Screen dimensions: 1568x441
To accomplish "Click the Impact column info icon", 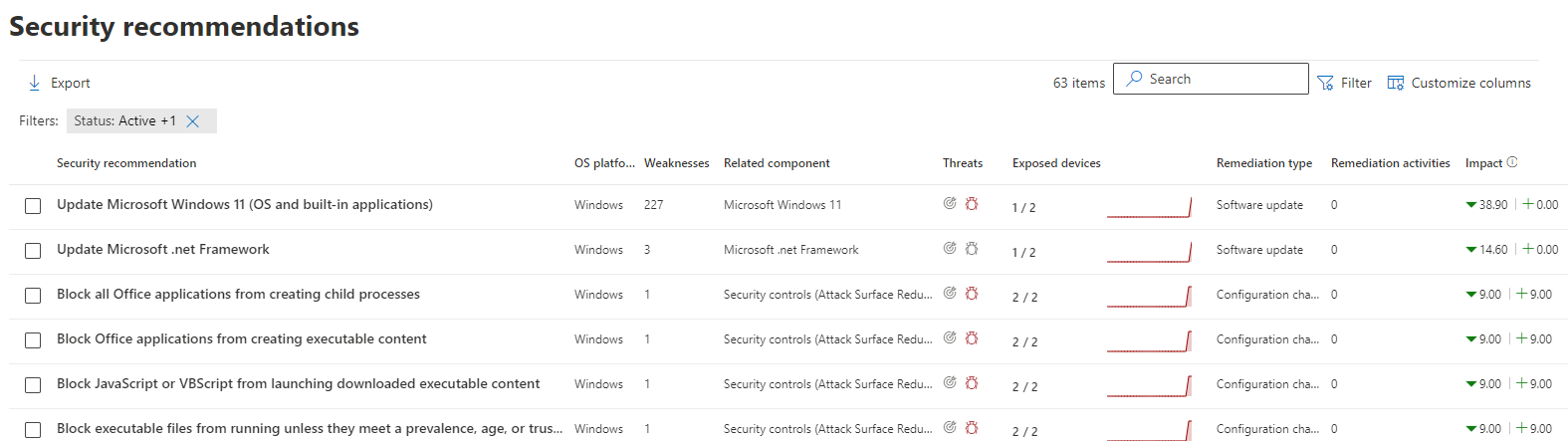I will point(1512,162).
